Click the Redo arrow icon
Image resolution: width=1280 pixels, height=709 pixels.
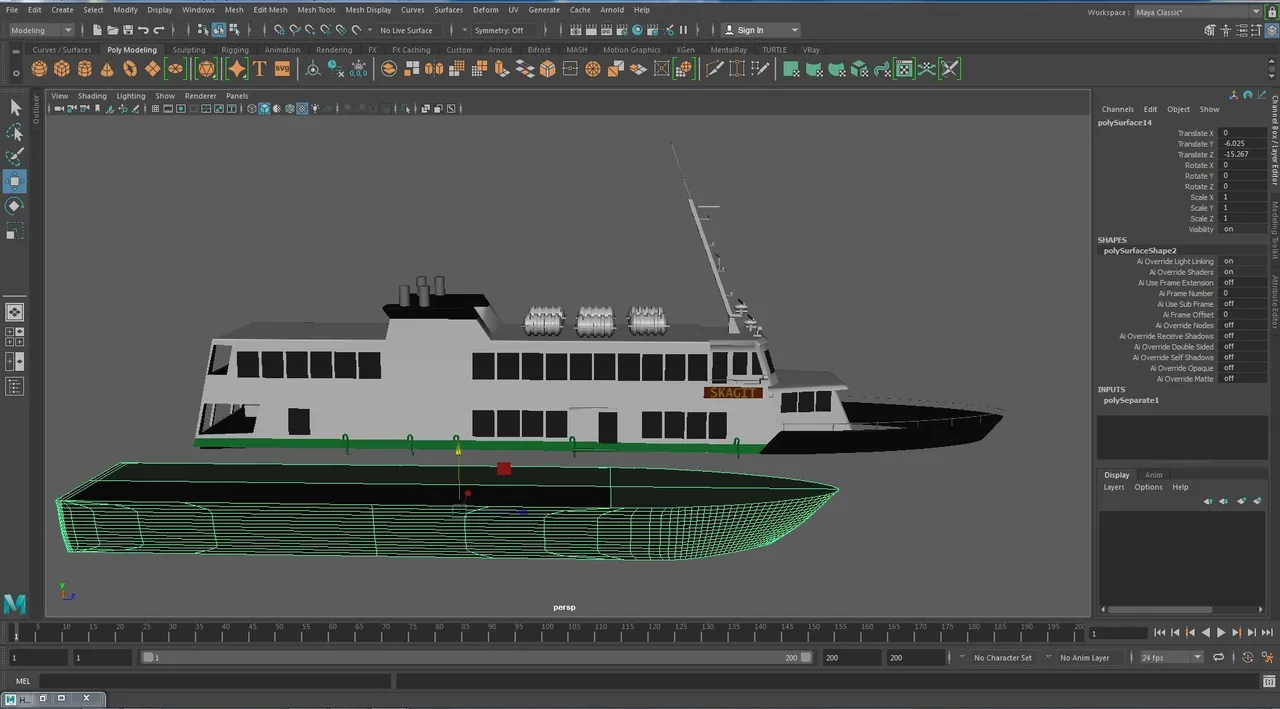pos(159,30)
